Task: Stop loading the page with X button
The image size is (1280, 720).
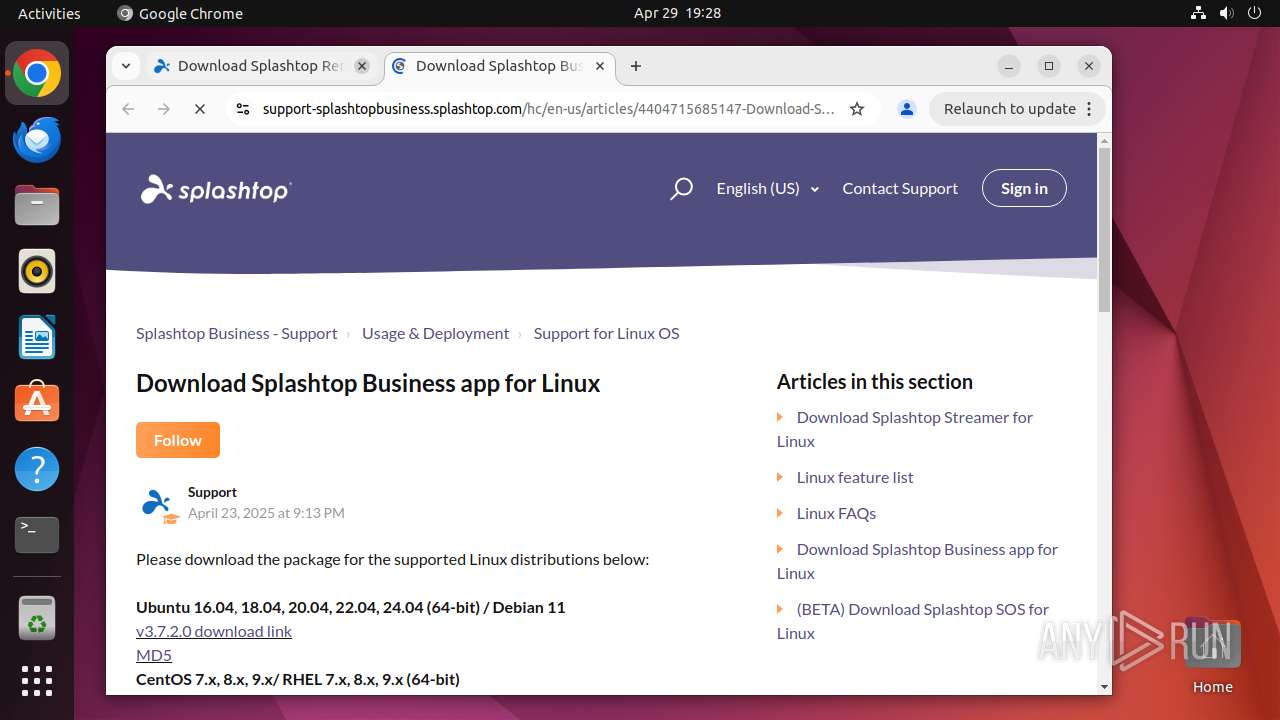Action: tap(200, 109)
